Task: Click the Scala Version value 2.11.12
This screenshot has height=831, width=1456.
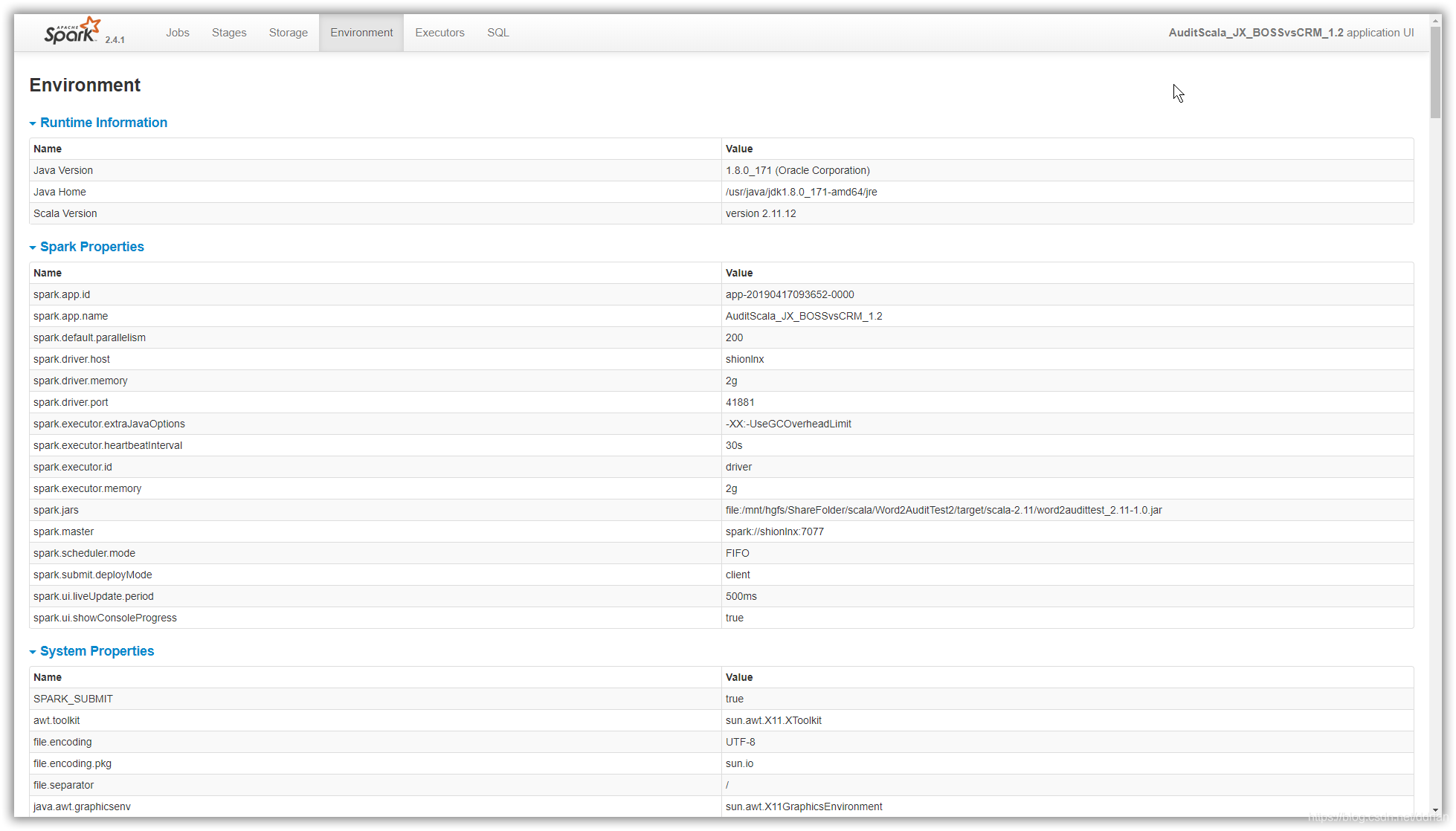Action: coord(761,213)
